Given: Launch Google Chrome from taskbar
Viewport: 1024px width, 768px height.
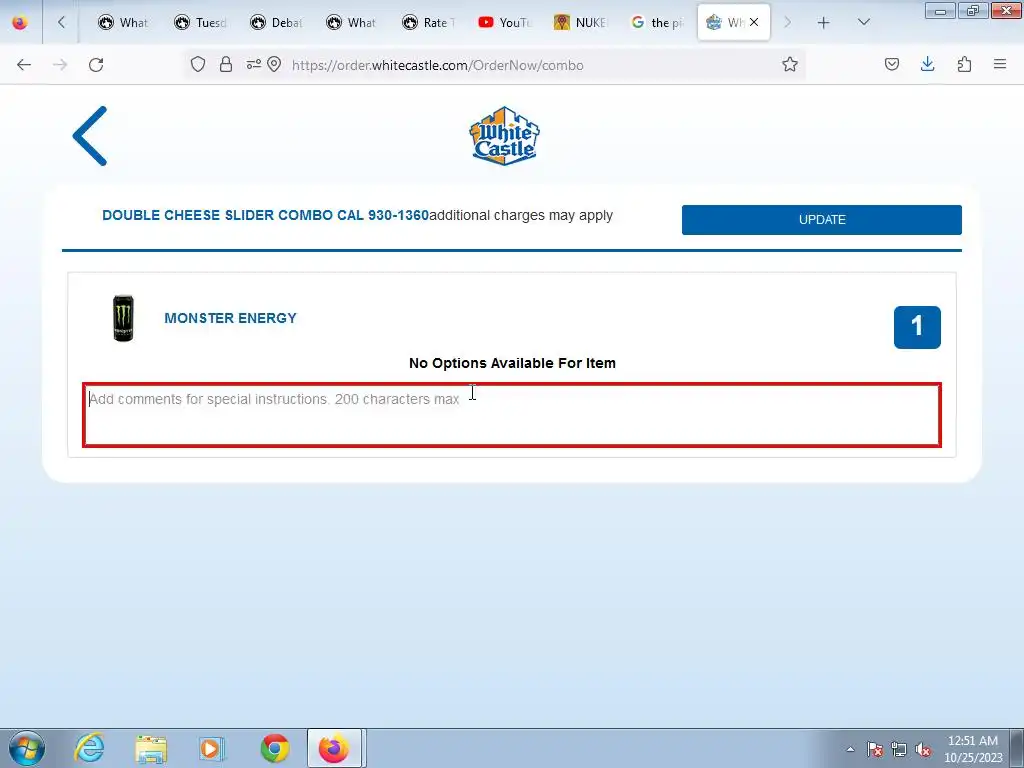Looking at the screenshot, I should (275, 748).
